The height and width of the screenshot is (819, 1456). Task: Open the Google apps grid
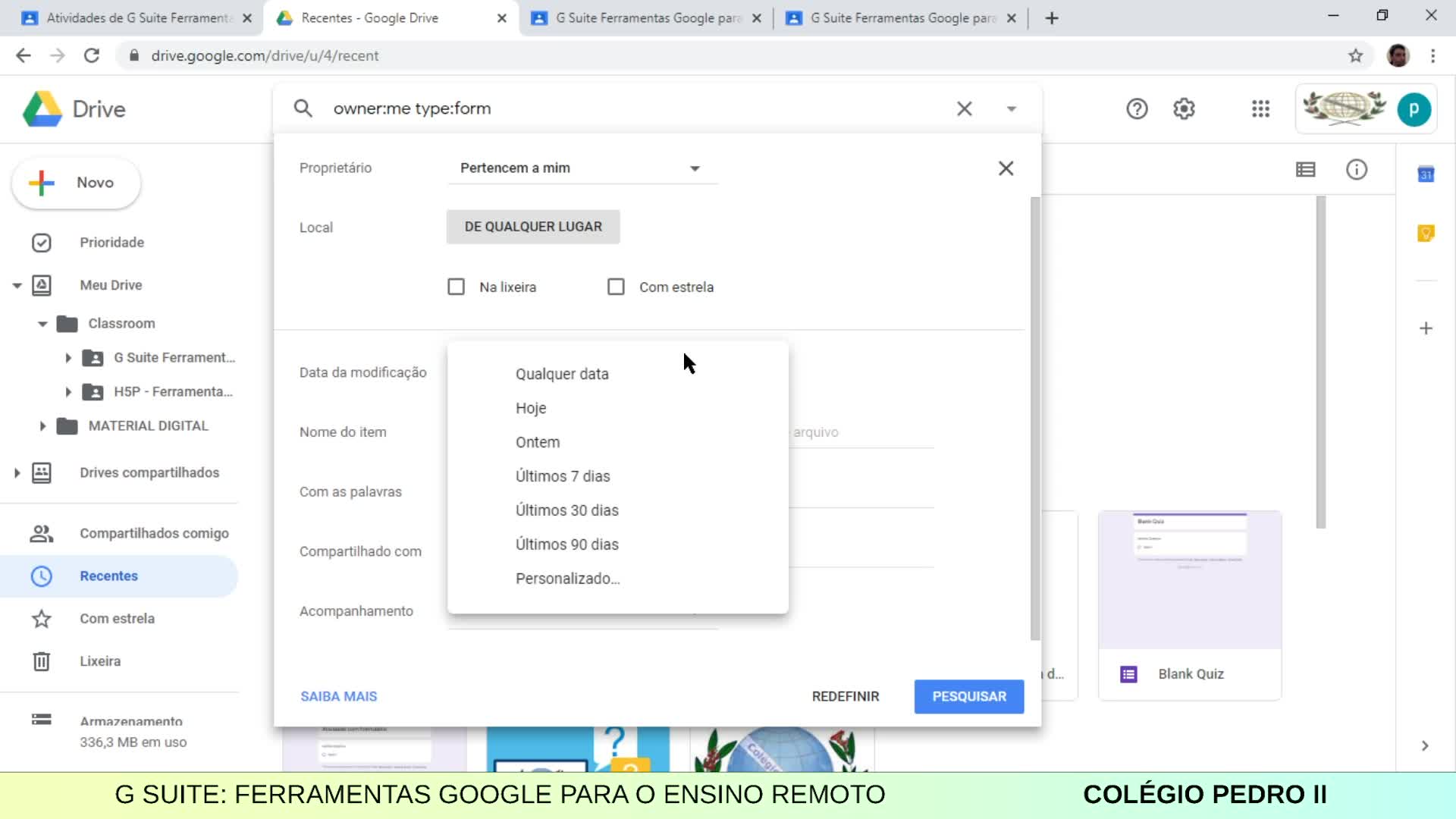(1260, 109)
